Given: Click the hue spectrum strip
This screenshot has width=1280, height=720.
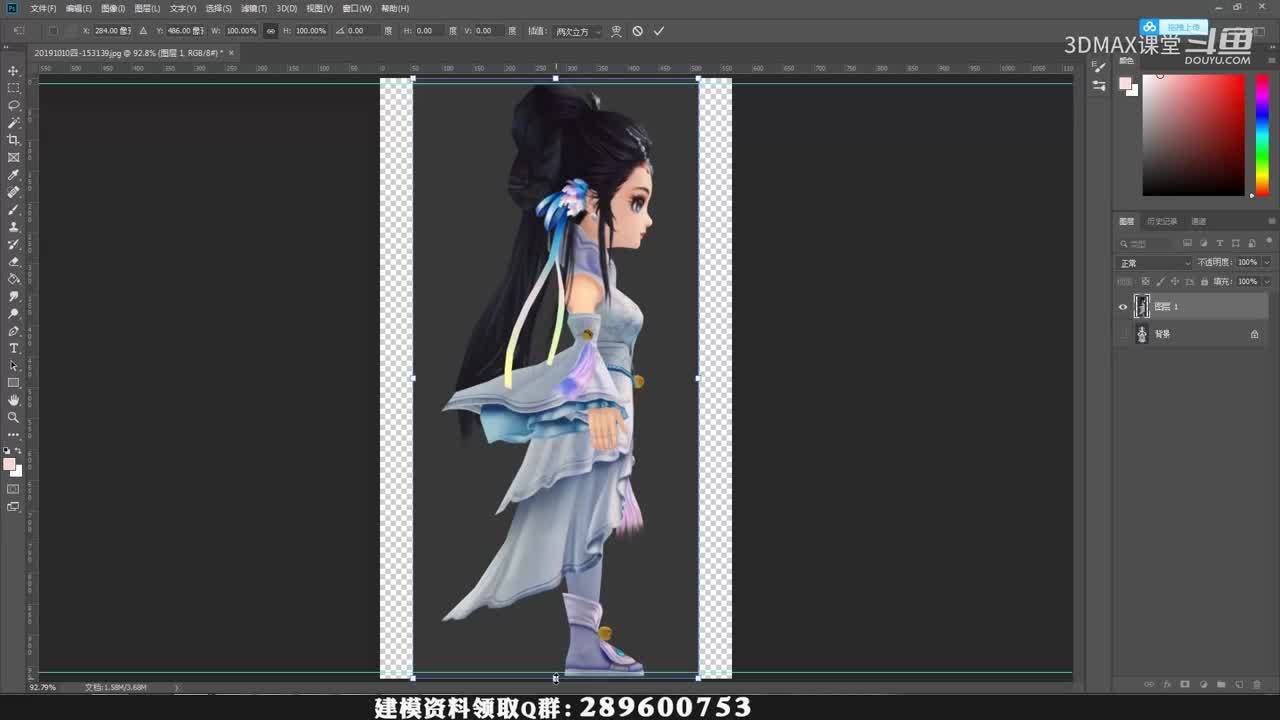Looking at the screenshot, I should coord(1262,135).
